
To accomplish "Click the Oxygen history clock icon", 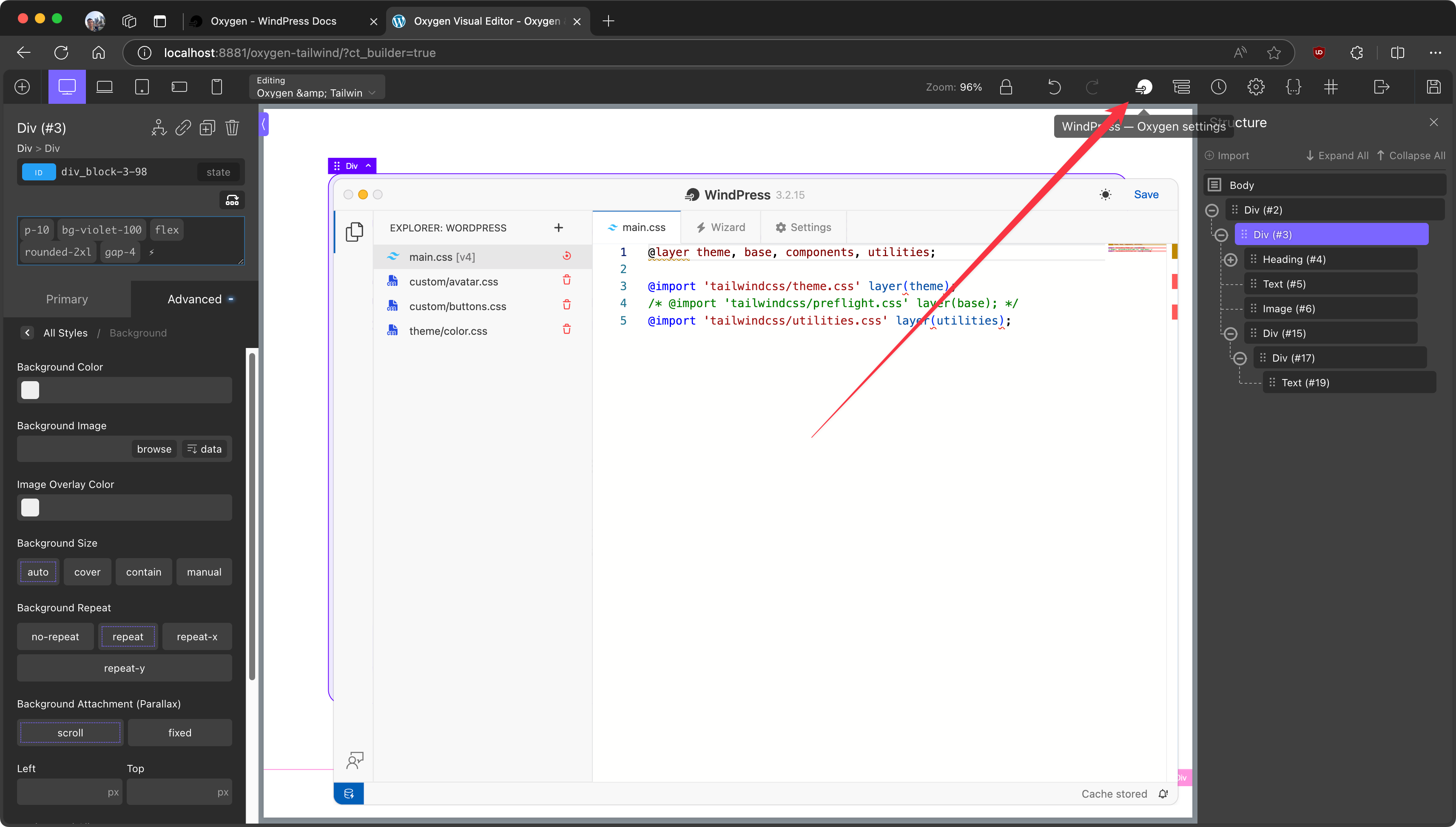I will coord(1218,87).
